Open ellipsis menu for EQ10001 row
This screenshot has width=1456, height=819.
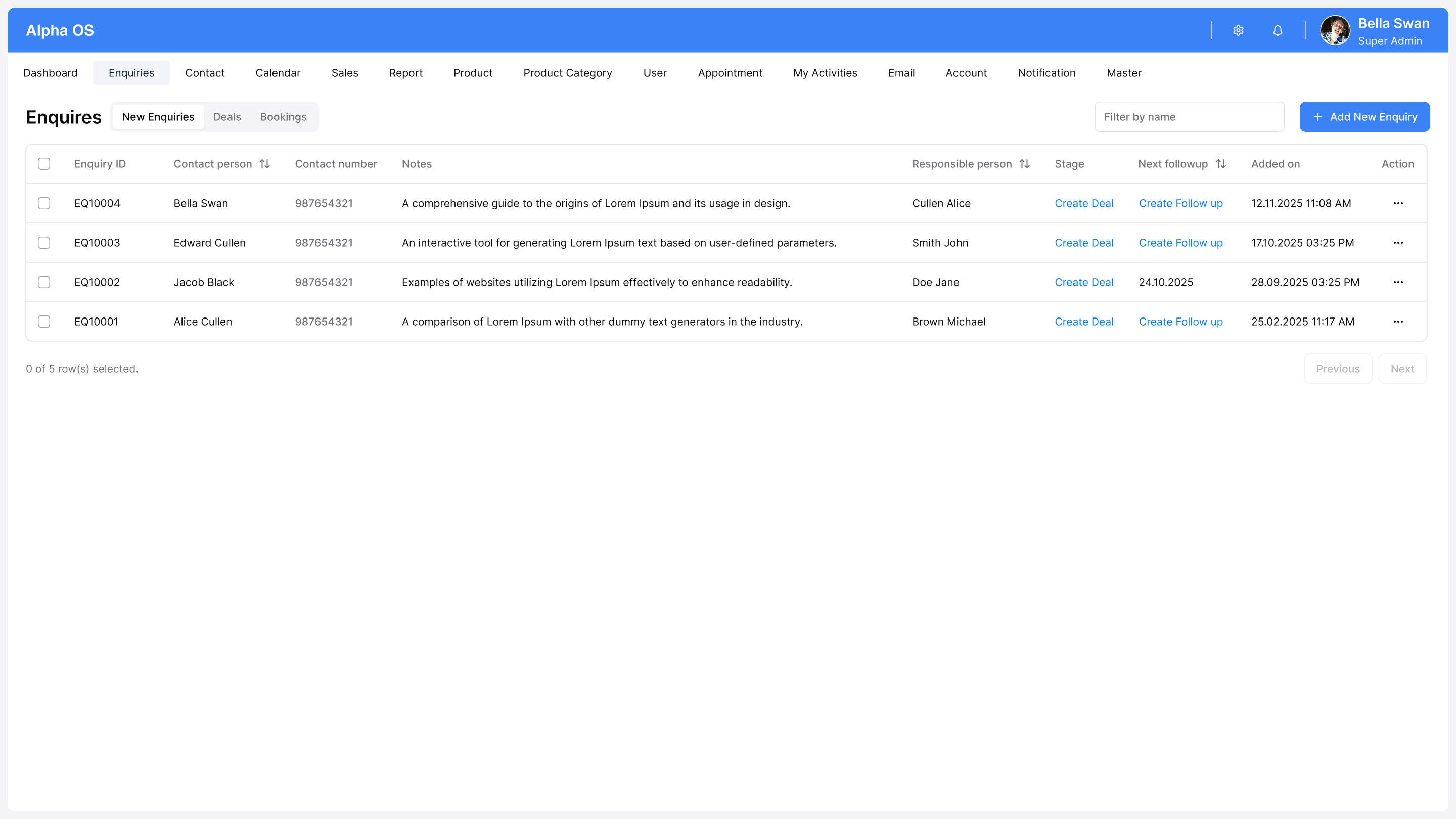click(x=1398, y=322)
